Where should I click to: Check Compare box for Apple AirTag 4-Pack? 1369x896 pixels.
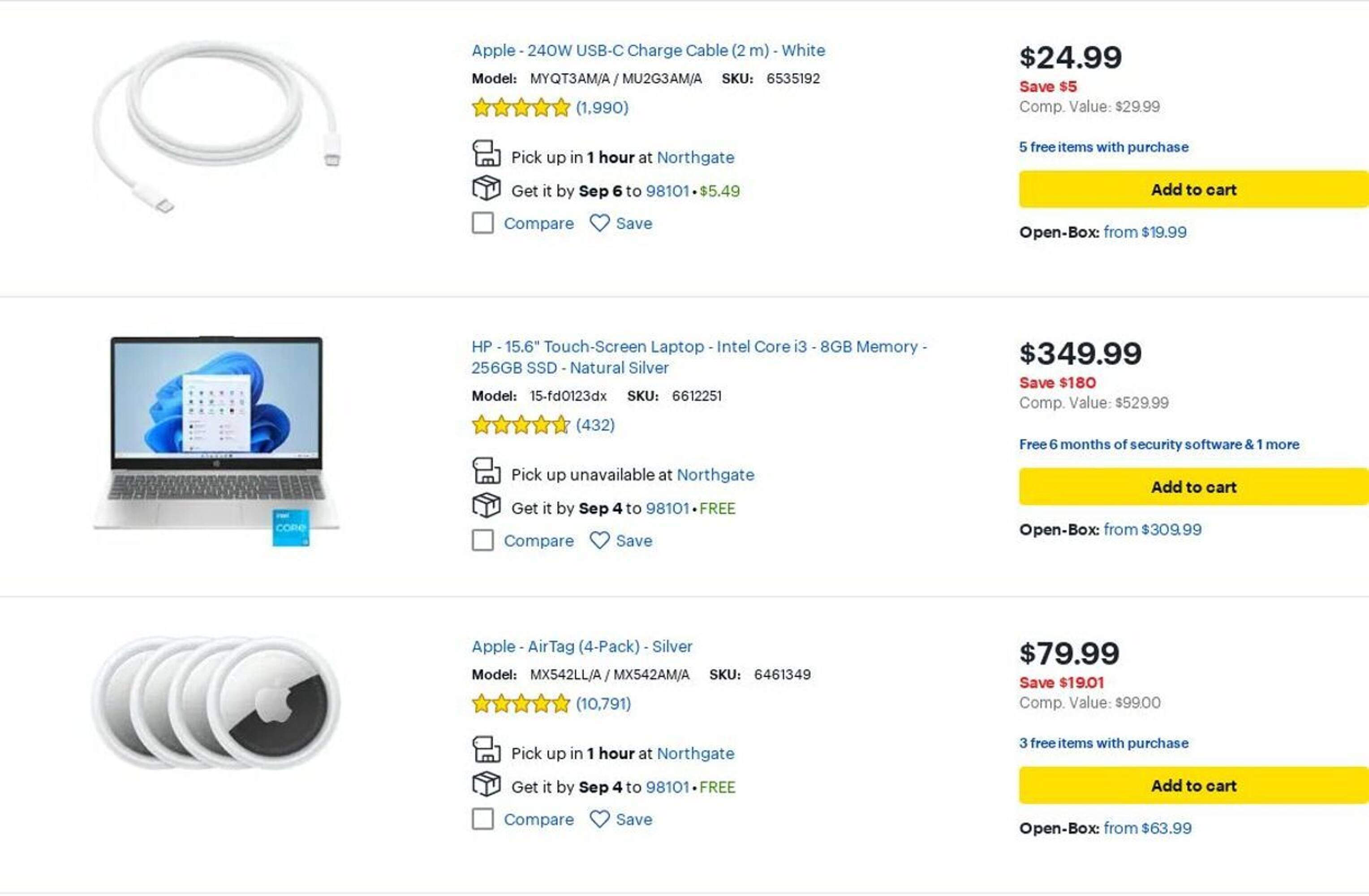482,819
